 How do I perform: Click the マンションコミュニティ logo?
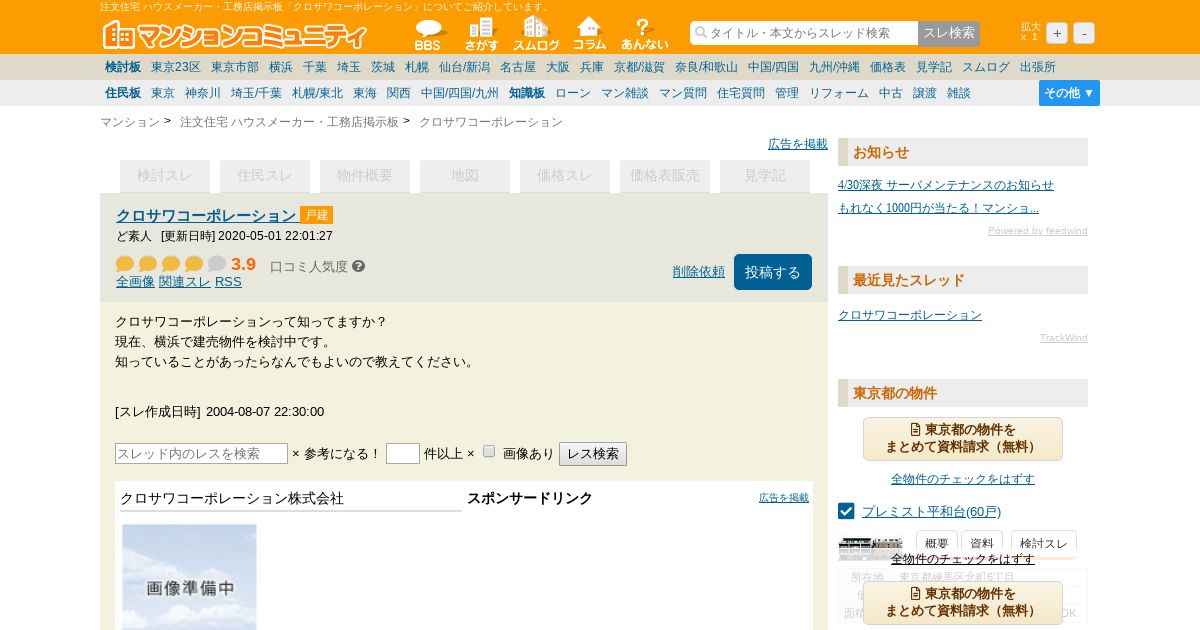point(235,35)
